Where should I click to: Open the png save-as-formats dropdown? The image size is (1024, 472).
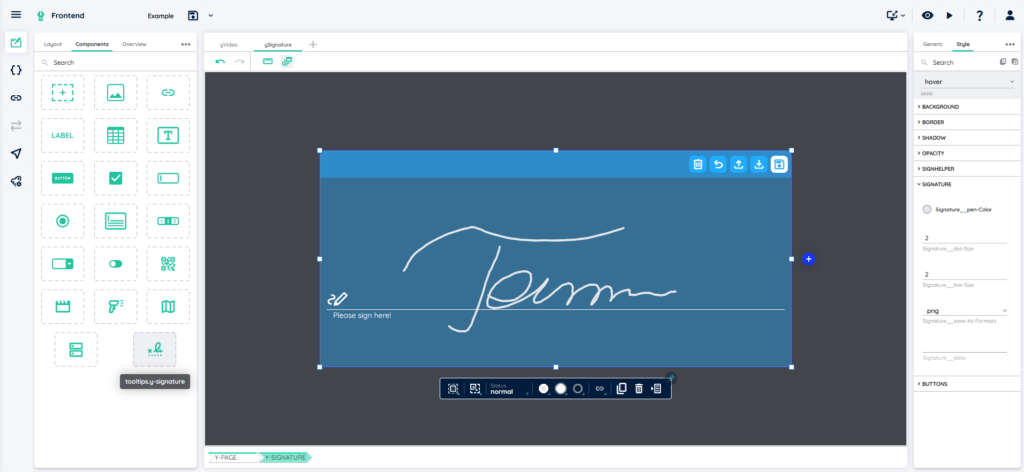(965, 311)
